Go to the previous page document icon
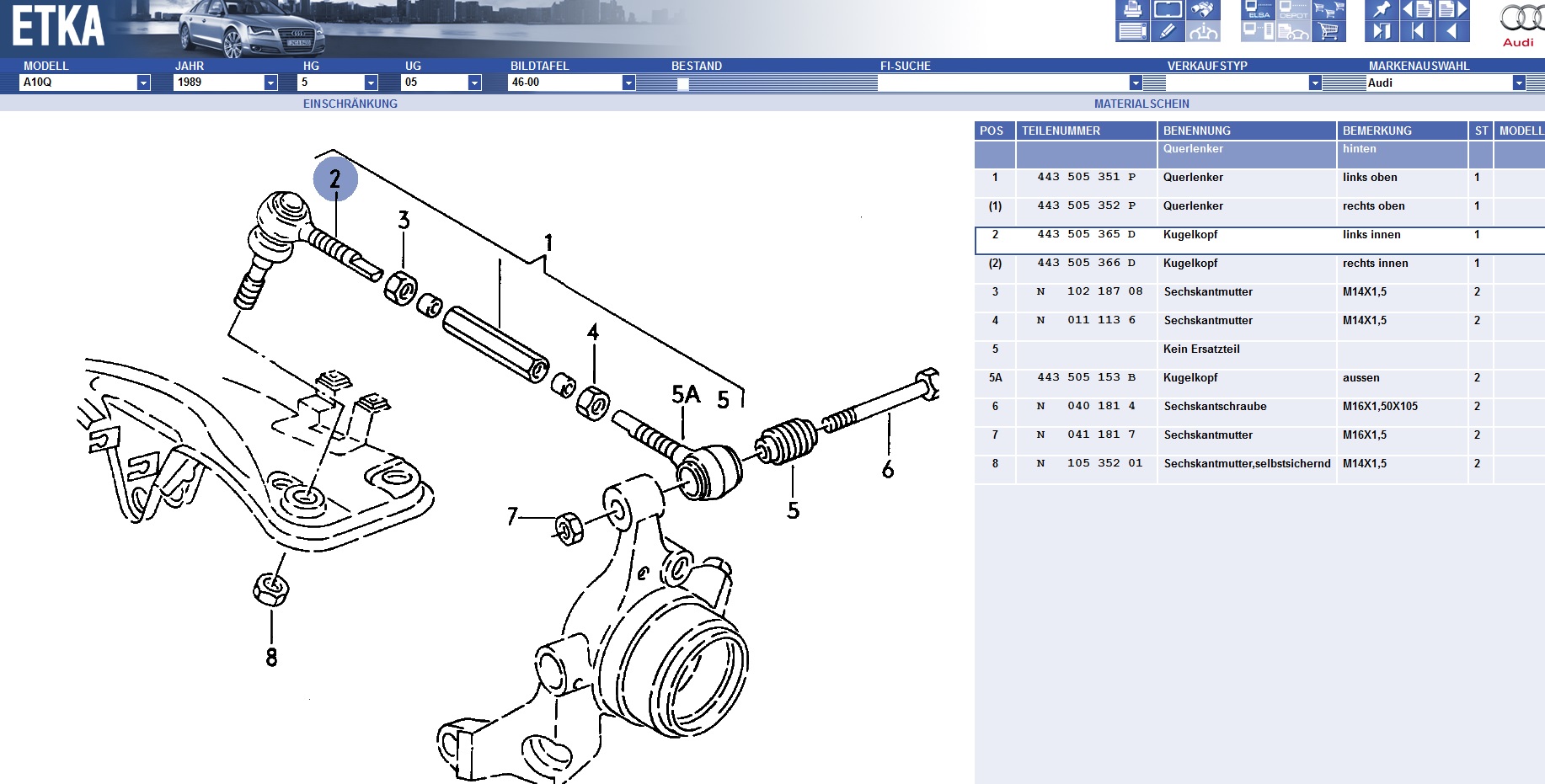The width and height of the screenshot is (1545, 784). (1417, 10)
